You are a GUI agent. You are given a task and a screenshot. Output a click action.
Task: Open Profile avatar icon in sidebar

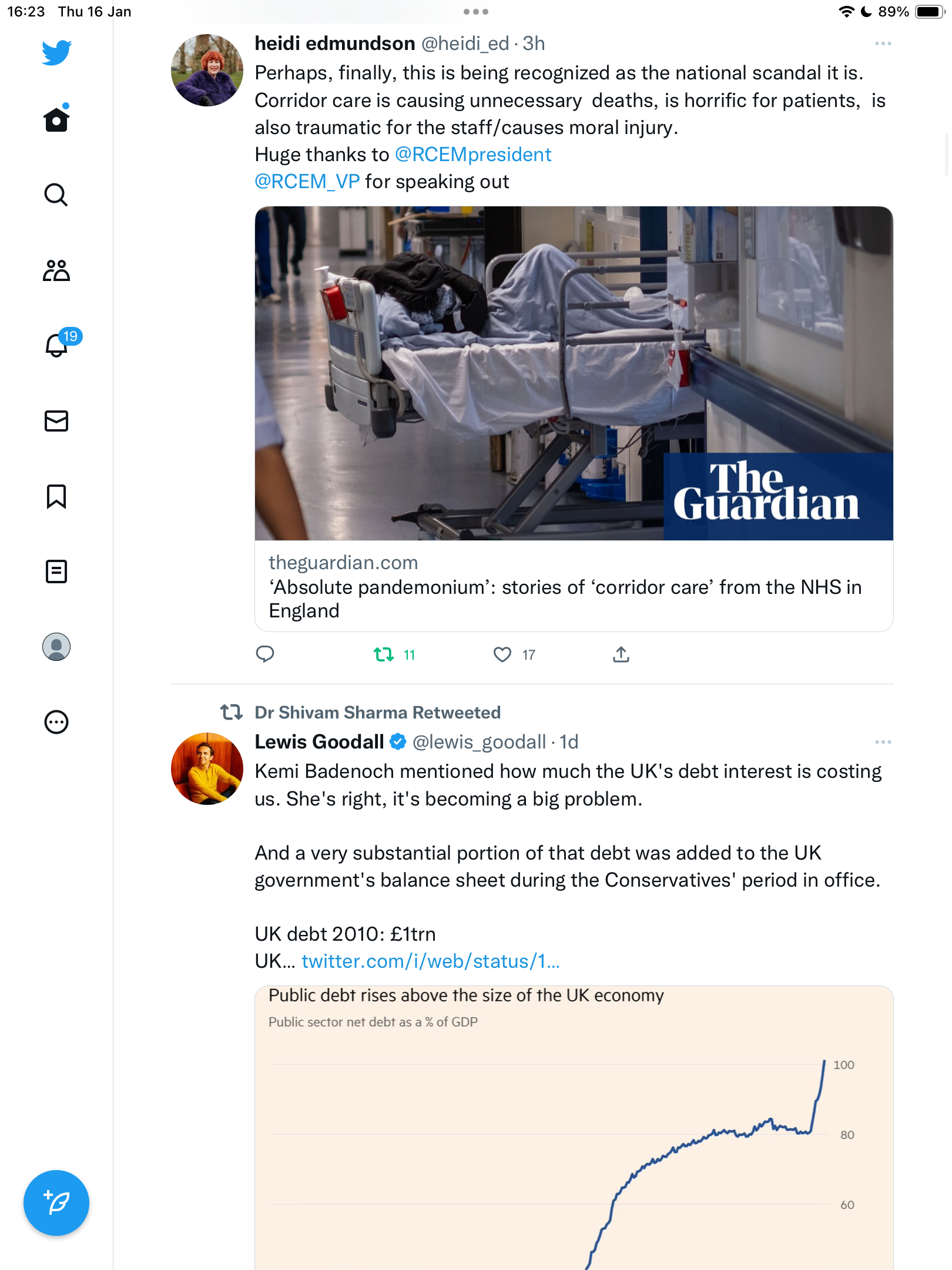tap(56, 647)
